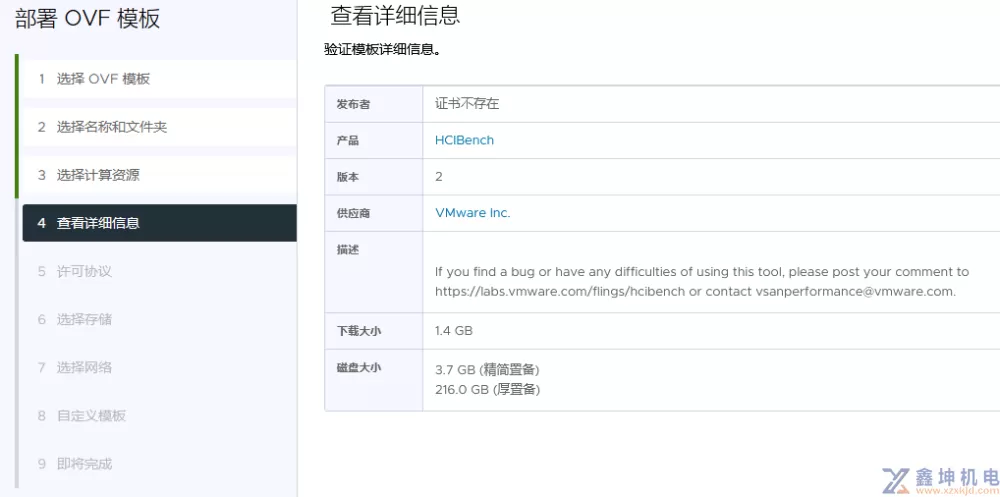Click the 描述 row label
Viewport: 1000px width, 497px height.
point(348,249)
